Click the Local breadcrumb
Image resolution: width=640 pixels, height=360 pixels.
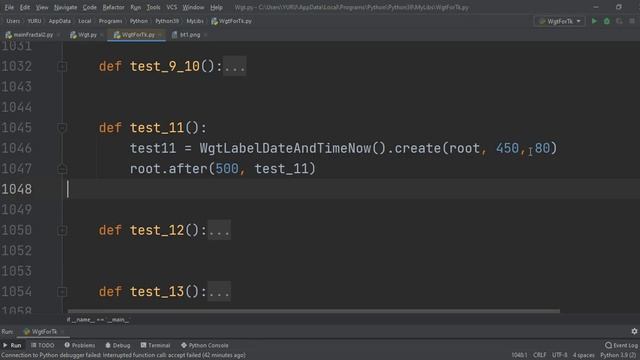[x=84, y=21]
